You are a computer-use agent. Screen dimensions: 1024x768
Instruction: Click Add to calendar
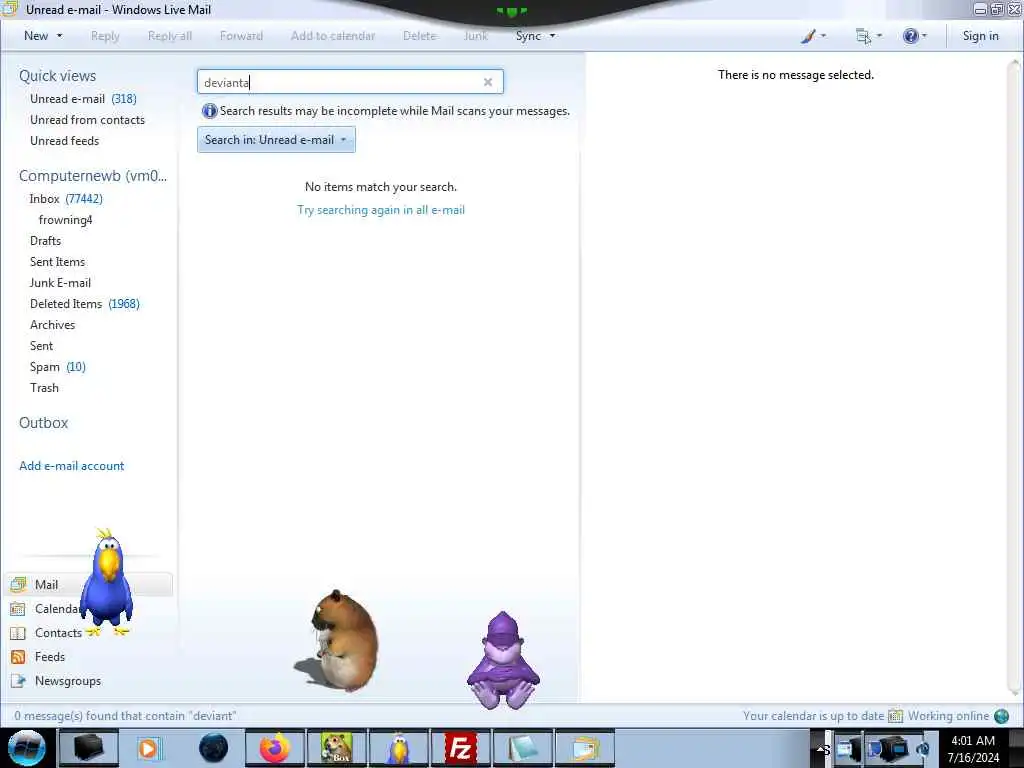point(333,36)
